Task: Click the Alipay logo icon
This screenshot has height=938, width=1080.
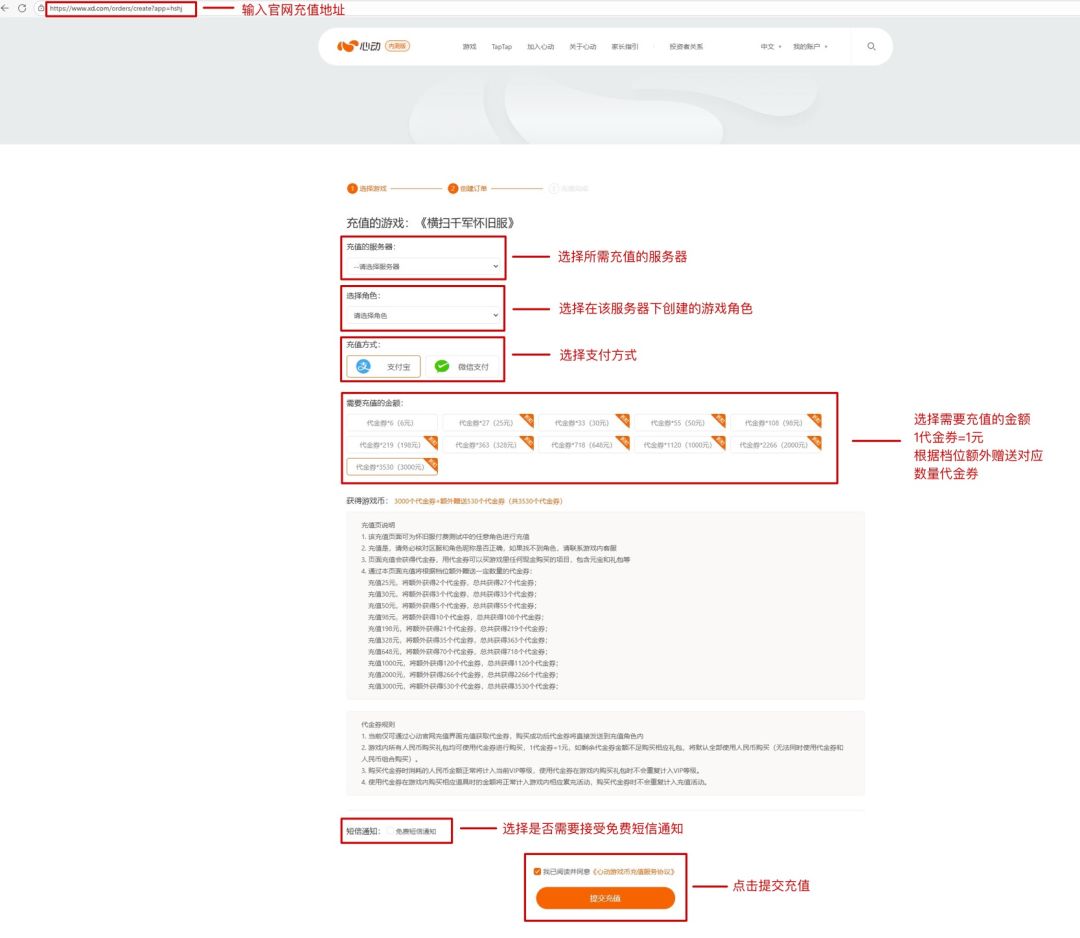Action: pos(364,366)
